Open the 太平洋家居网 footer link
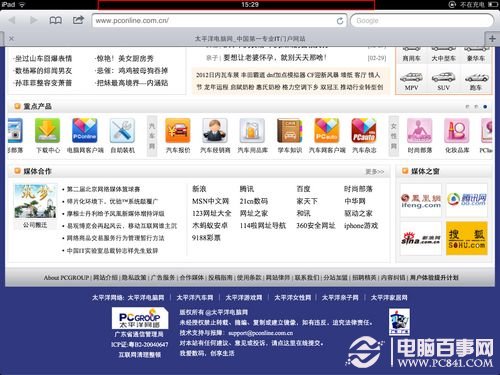 tap(389, 298)
